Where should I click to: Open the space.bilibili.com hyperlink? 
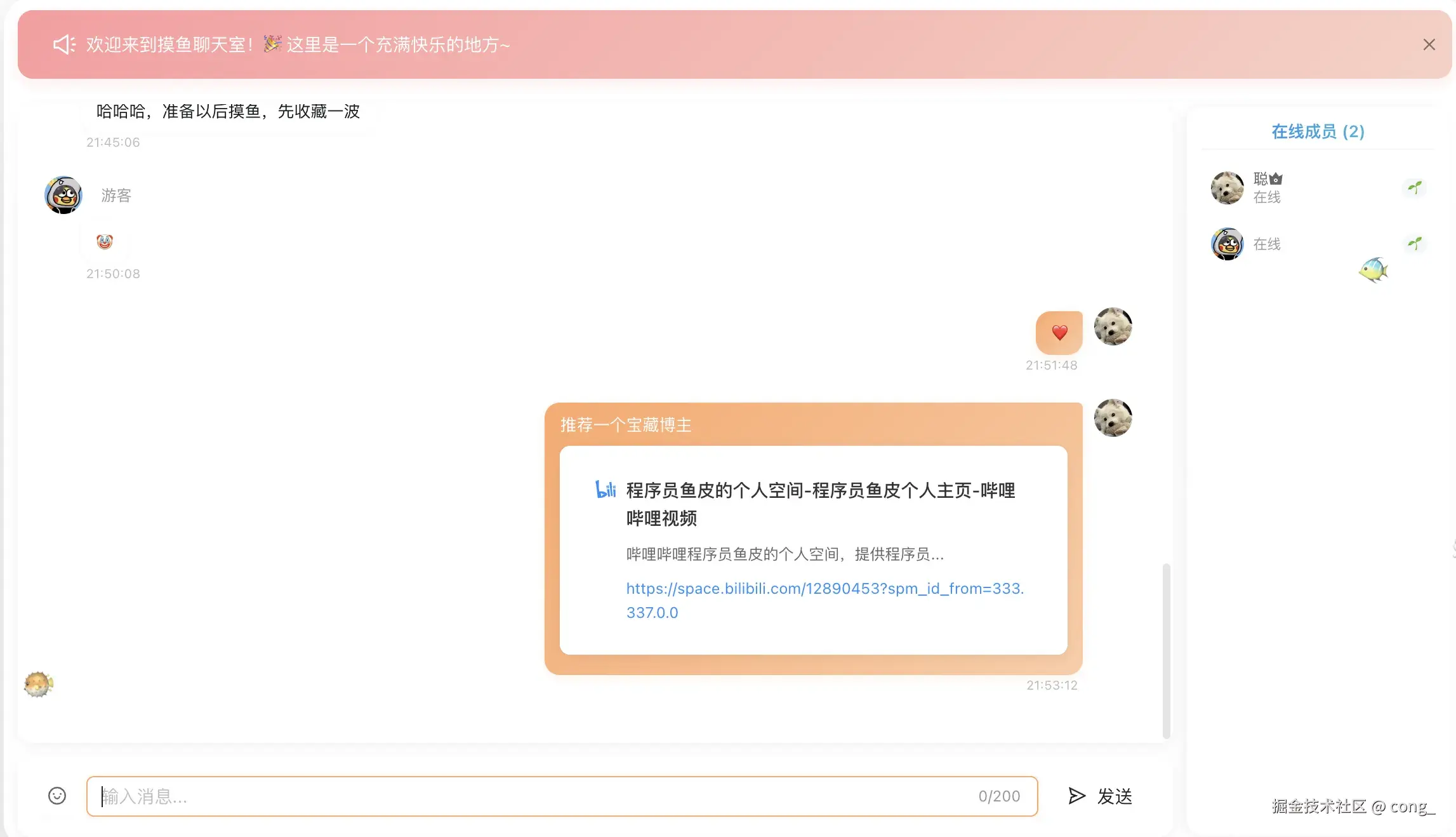824,589
